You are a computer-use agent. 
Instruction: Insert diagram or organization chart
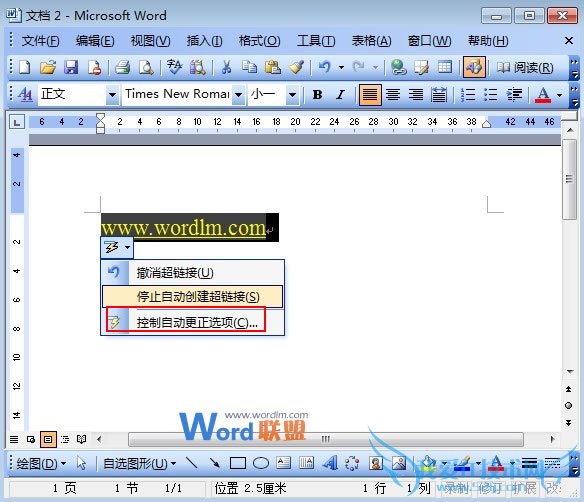(x=352, y=463)
